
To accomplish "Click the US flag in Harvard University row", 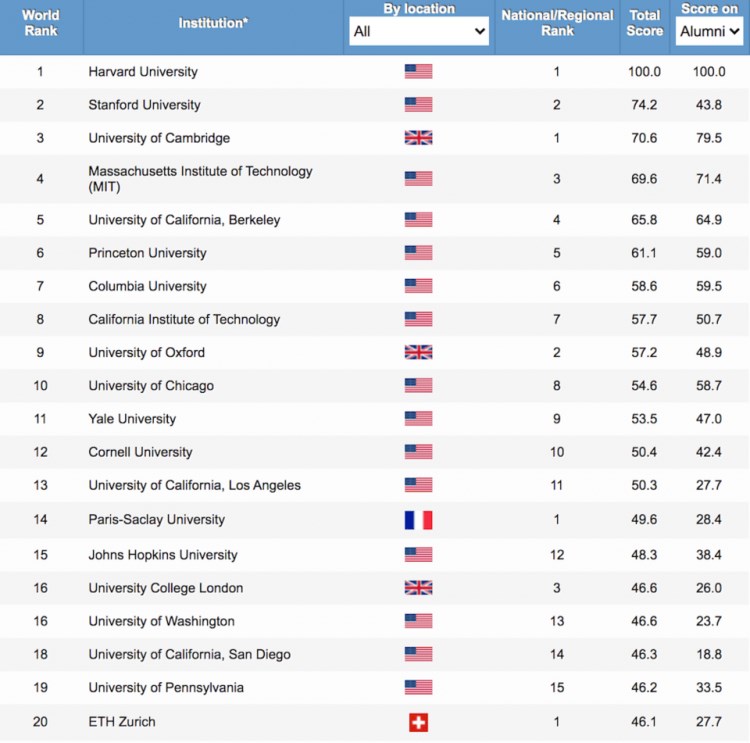I will 419,71.
